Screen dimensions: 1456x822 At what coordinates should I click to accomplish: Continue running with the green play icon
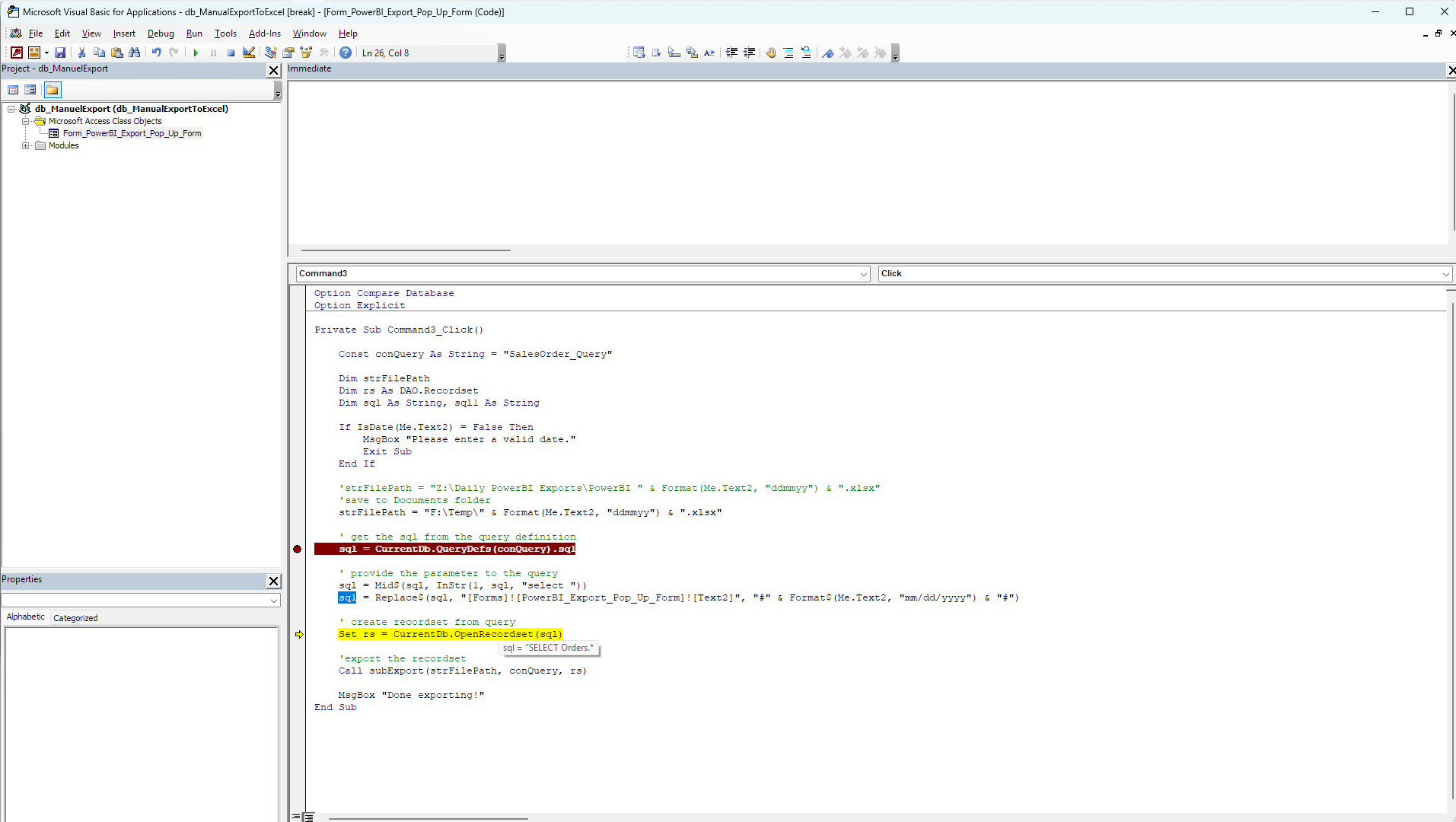coord(196,53)
